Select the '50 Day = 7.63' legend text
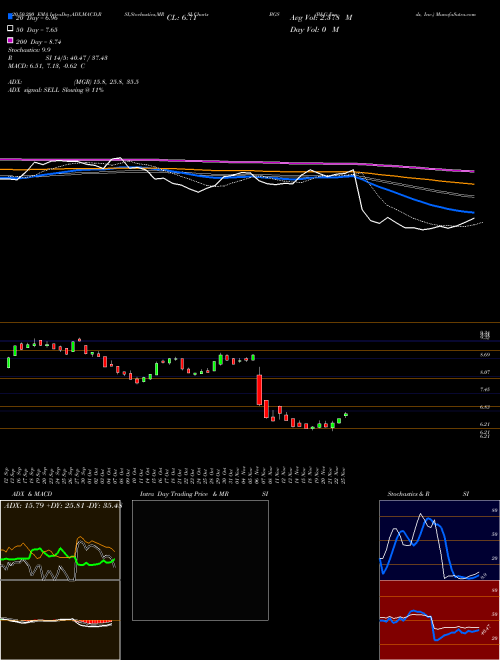The height and width of the screenshot is (660, 500). click(37, 30)
